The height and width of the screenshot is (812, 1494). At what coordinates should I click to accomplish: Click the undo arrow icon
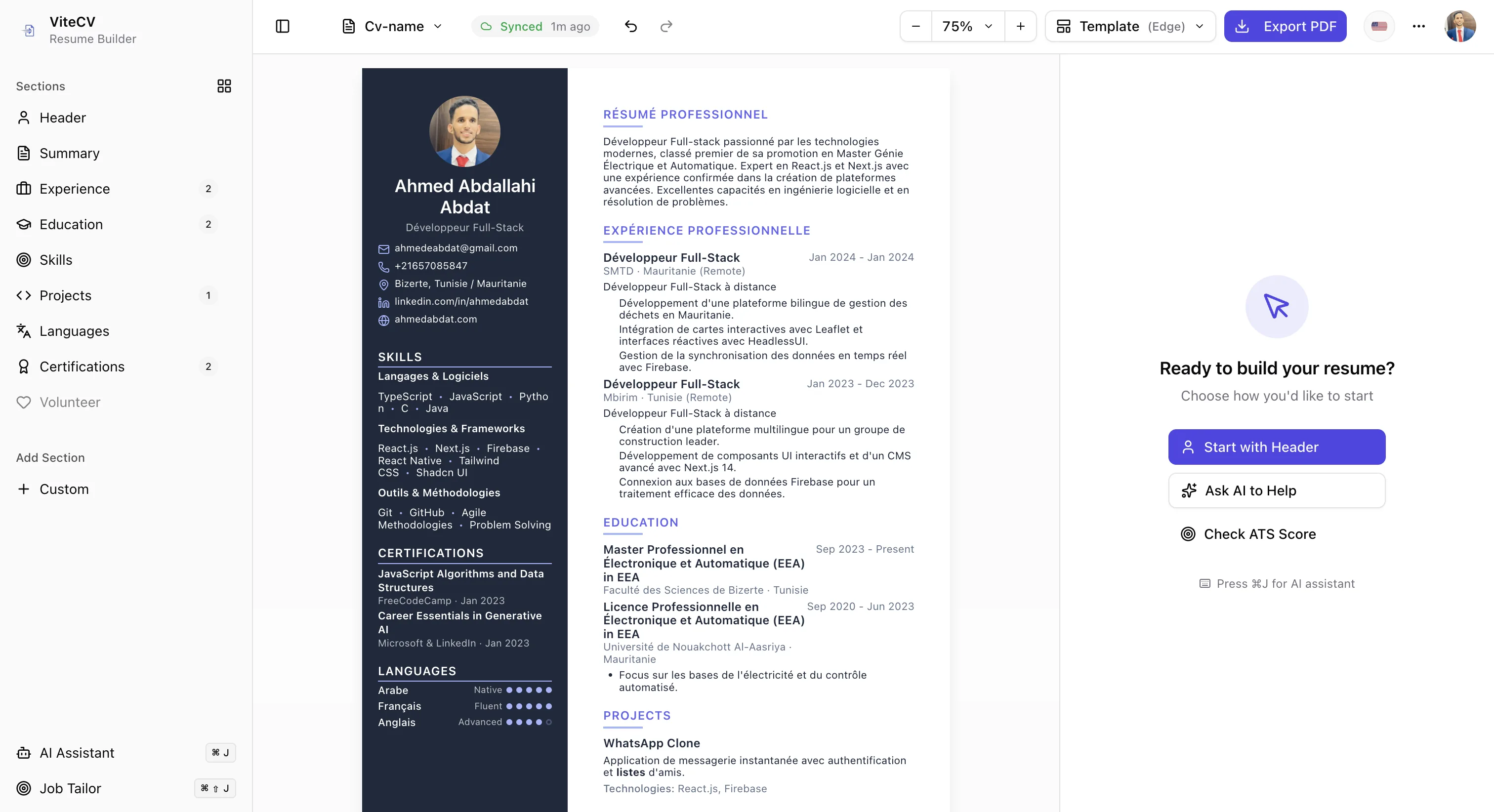631,26
